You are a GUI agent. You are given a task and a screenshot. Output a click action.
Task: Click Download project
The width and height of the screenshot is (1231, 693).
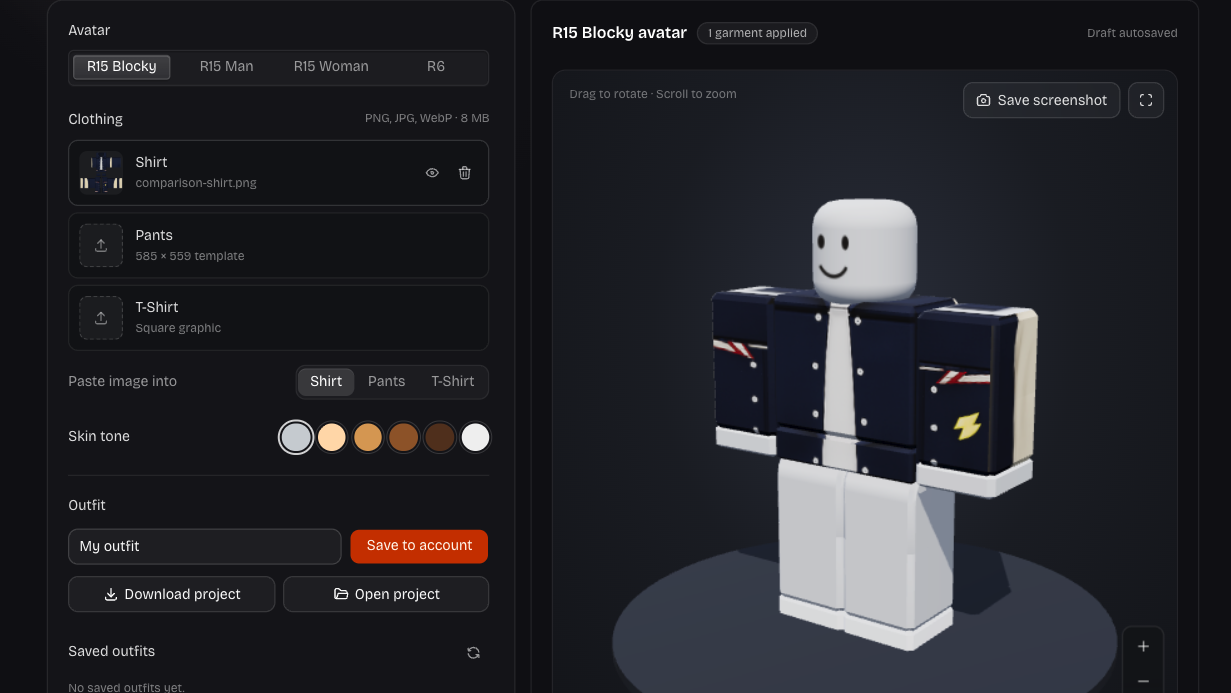click(x=172, y=594)
